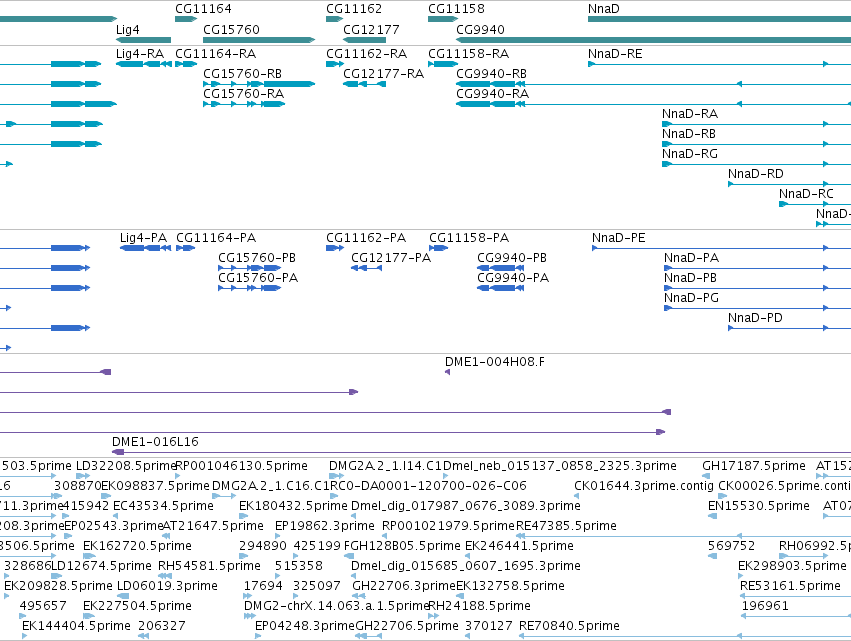Click the EK298903.5prime EST label
Screen dimensions: 851x641
[792, 566]
